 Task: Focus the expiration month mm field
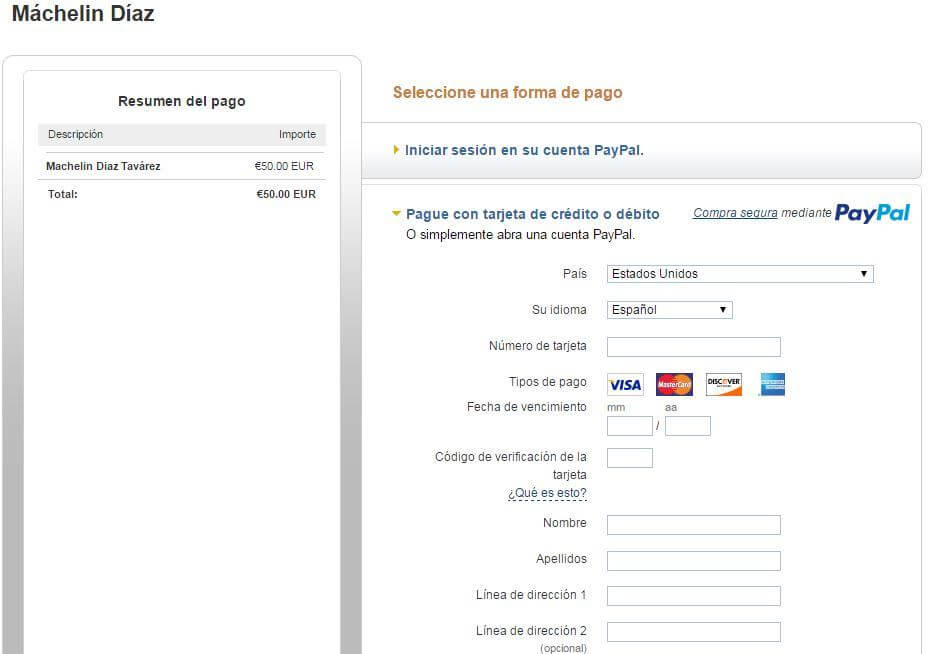tap(629, 426)
